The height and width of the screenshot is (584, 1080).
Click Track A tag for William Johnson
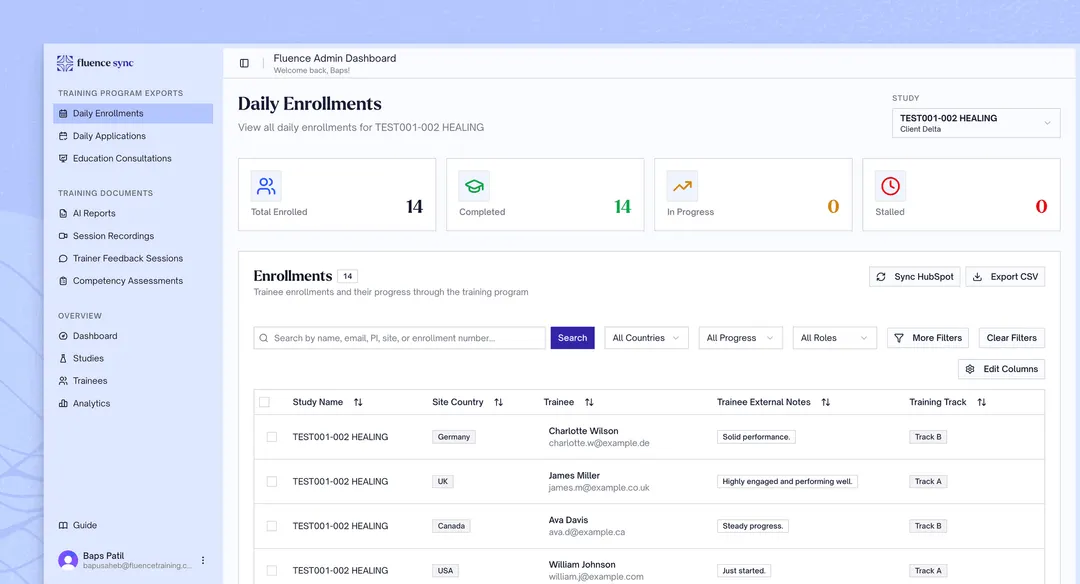coord(928,571)
